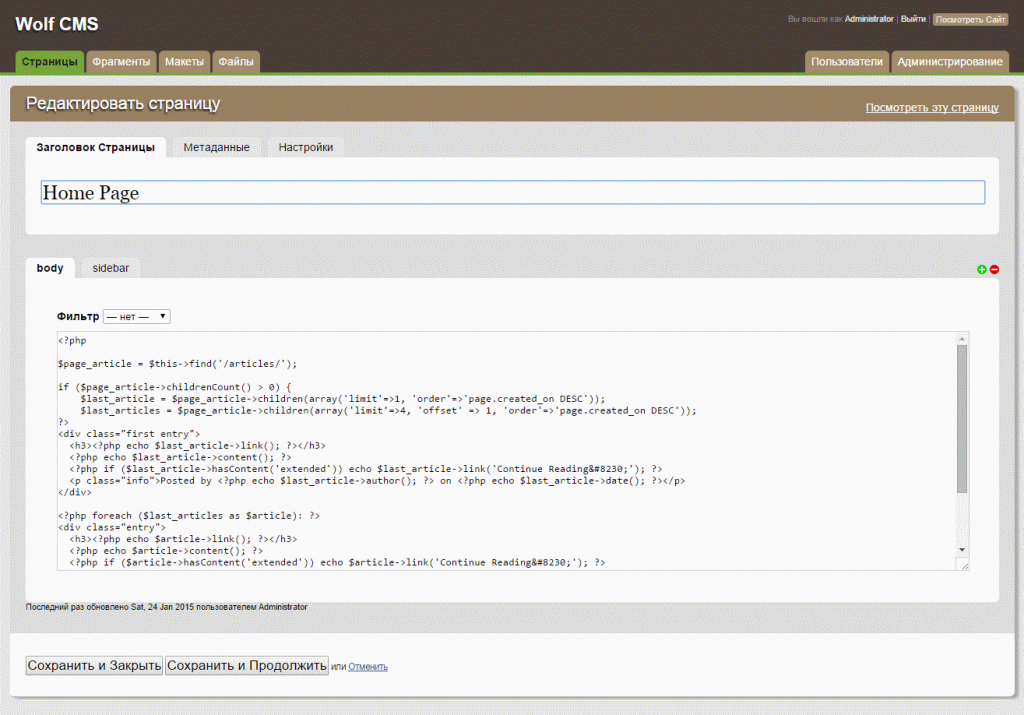
Task: Follow the Посмотреть эту страницу link
Action: point(932,108)
